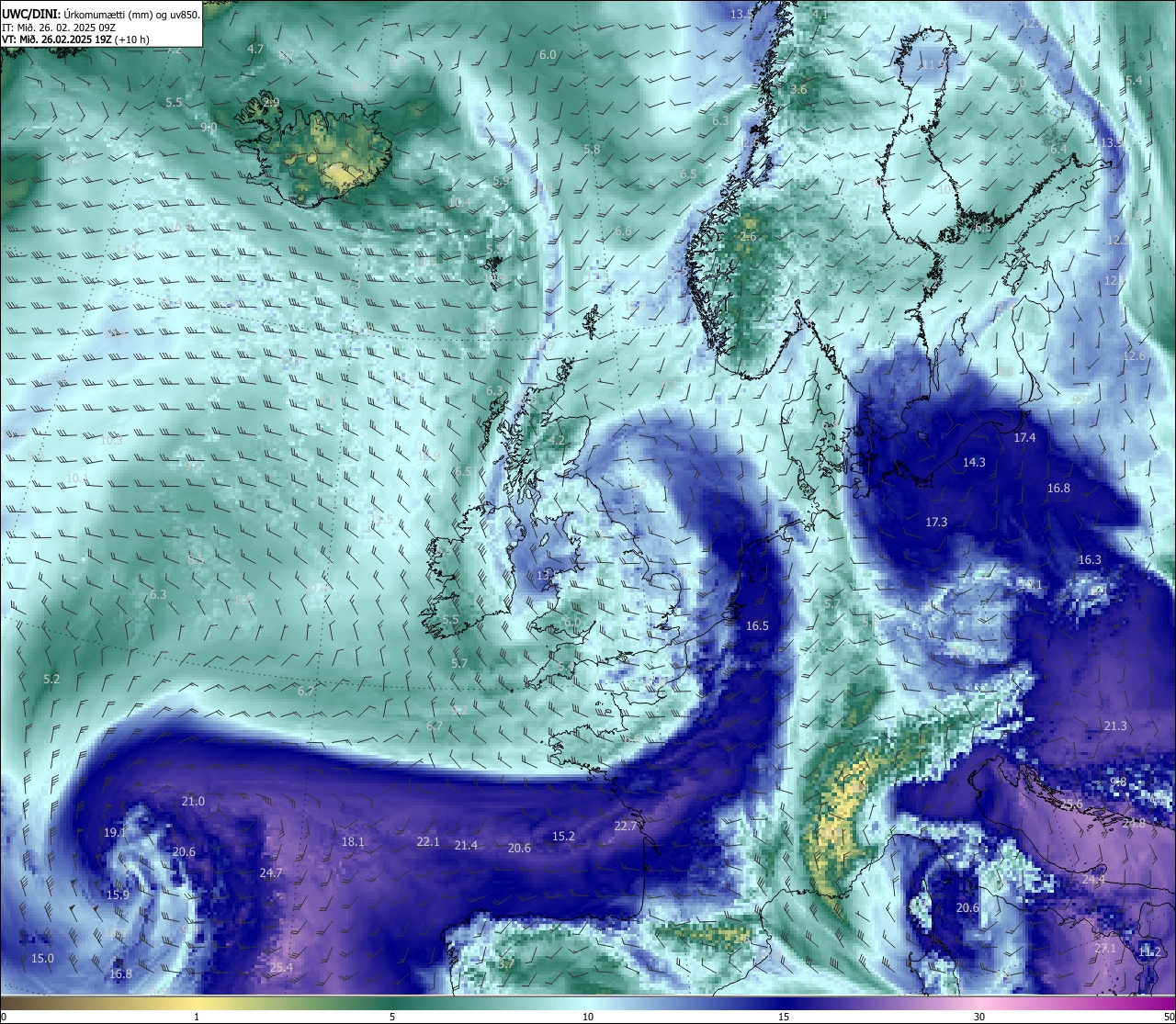Click the map value 24.8 on the map
1176x1024 pixels.
coord(1134,823)
